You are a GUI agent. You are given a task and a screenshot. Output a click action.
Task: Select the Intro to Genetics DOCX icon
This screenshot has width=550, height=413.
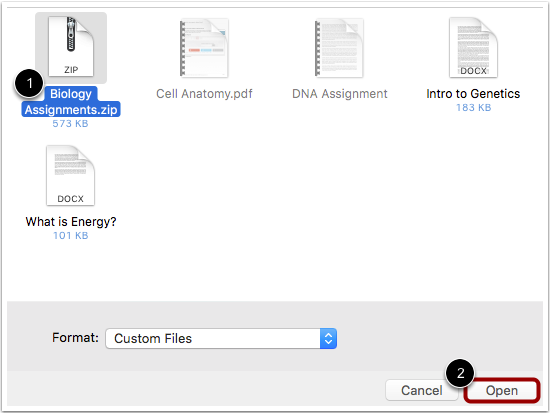pyautogui.click(x=473, y=47)
